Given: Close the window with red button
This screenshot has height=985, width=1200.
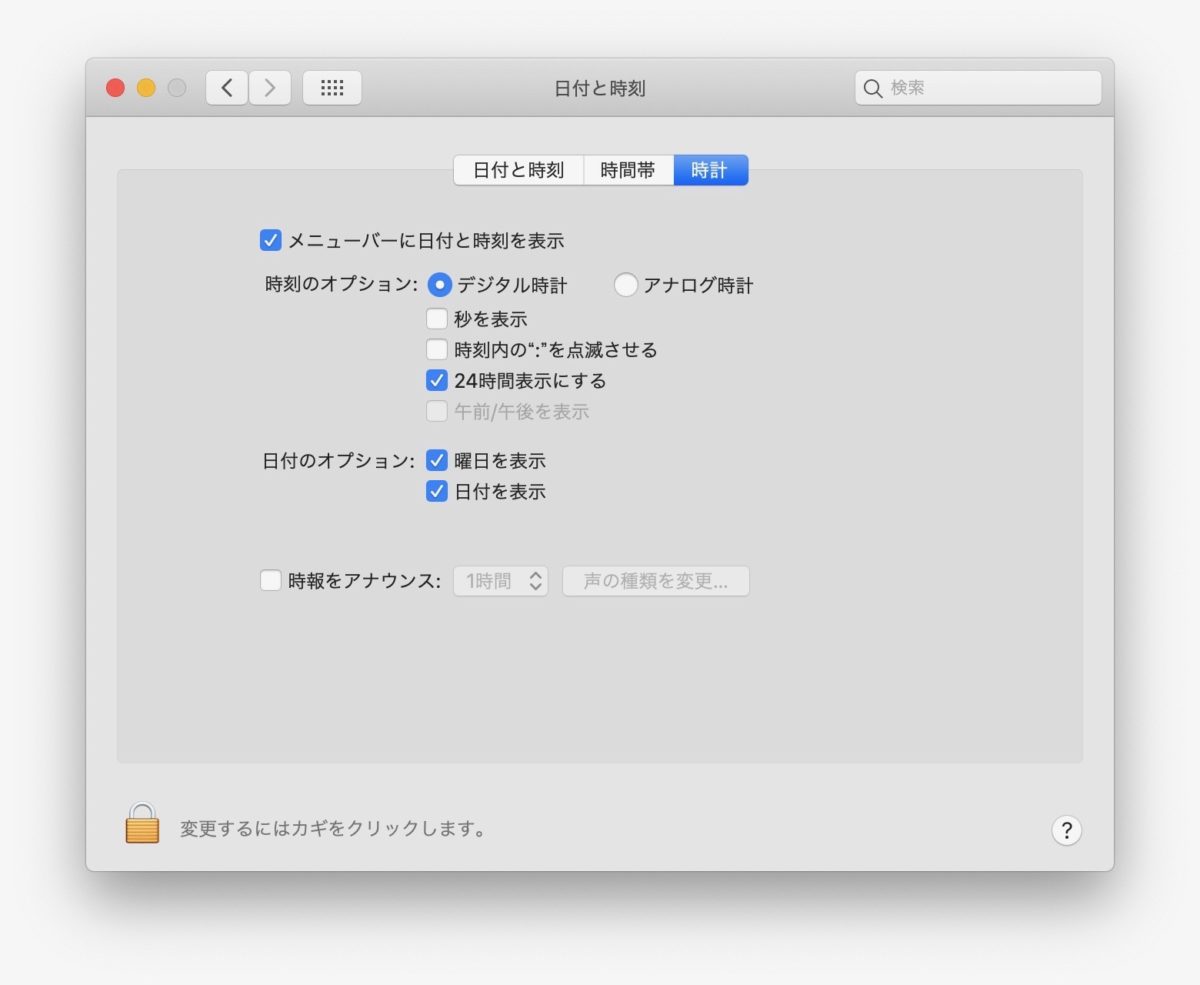Looking at the screenshot, I should [x=116, y=88].
